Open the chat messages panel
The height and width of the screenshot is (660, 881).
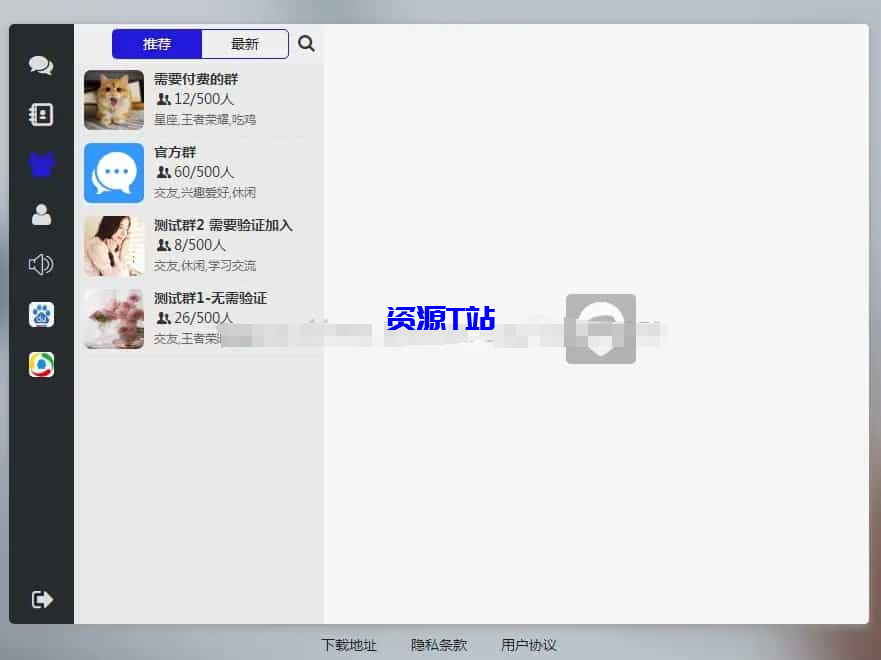point(40,64)
